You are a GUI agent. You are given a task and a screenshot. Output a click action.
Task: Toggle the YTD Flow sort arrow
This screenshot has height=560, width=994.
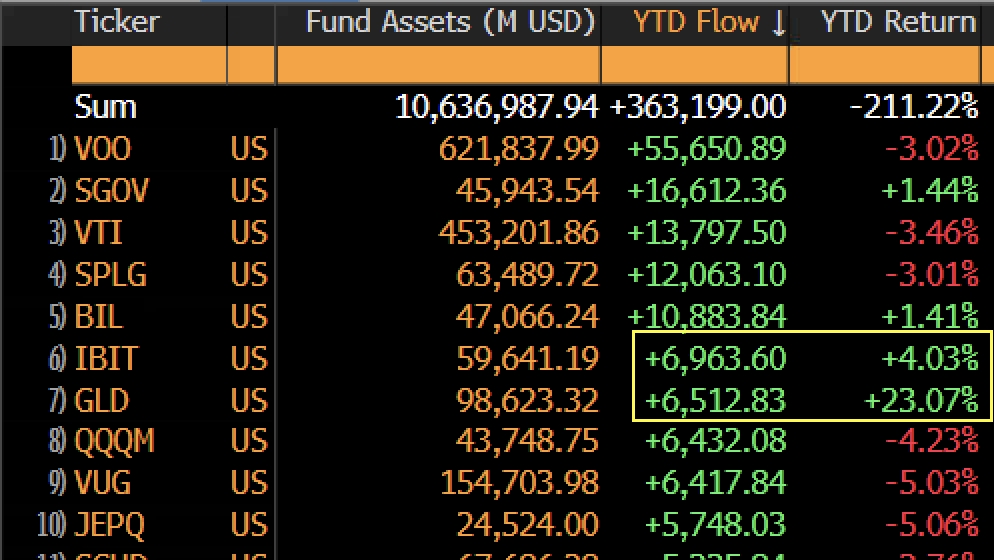coord(779,23)
